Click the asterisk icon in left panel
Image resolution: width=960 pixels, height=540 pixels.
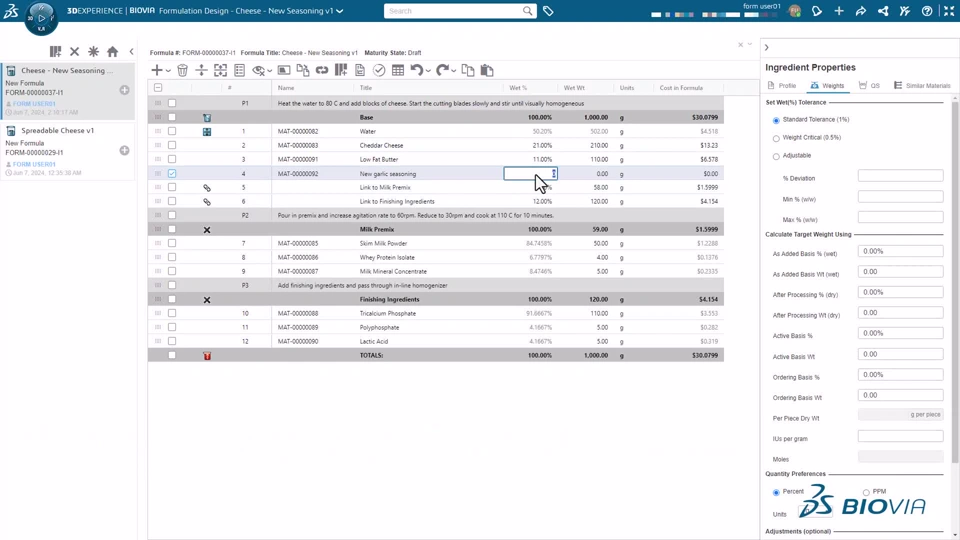[x=94, y=52]
